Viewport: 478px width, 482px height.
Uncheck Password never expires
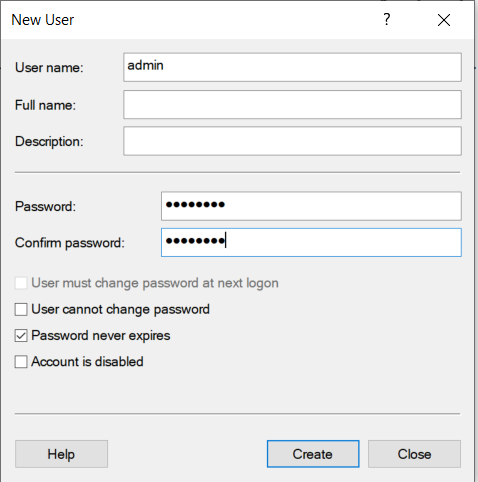(x=21, y=336)
